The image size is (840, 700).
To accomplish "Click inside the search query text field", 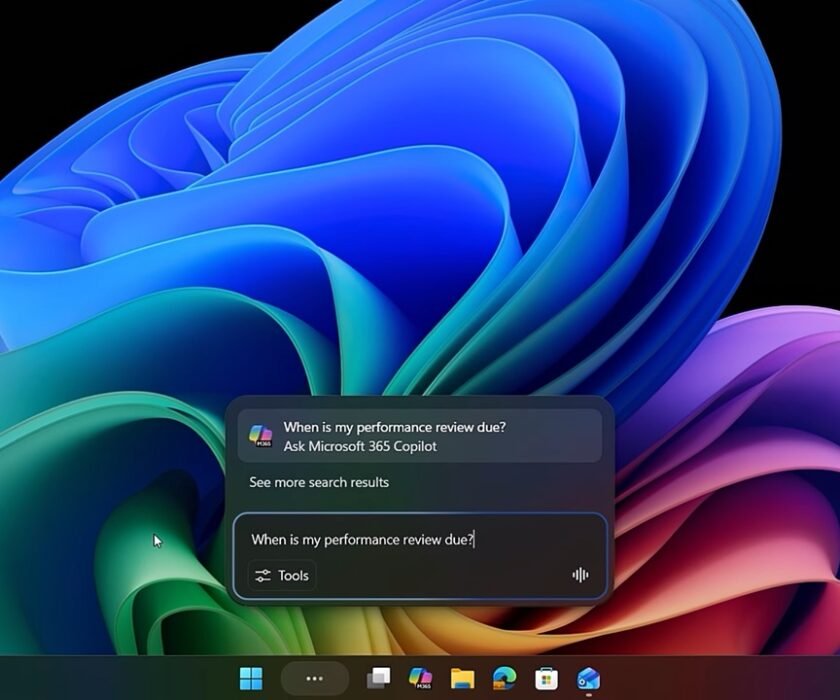I will click(x=400, y=539).
